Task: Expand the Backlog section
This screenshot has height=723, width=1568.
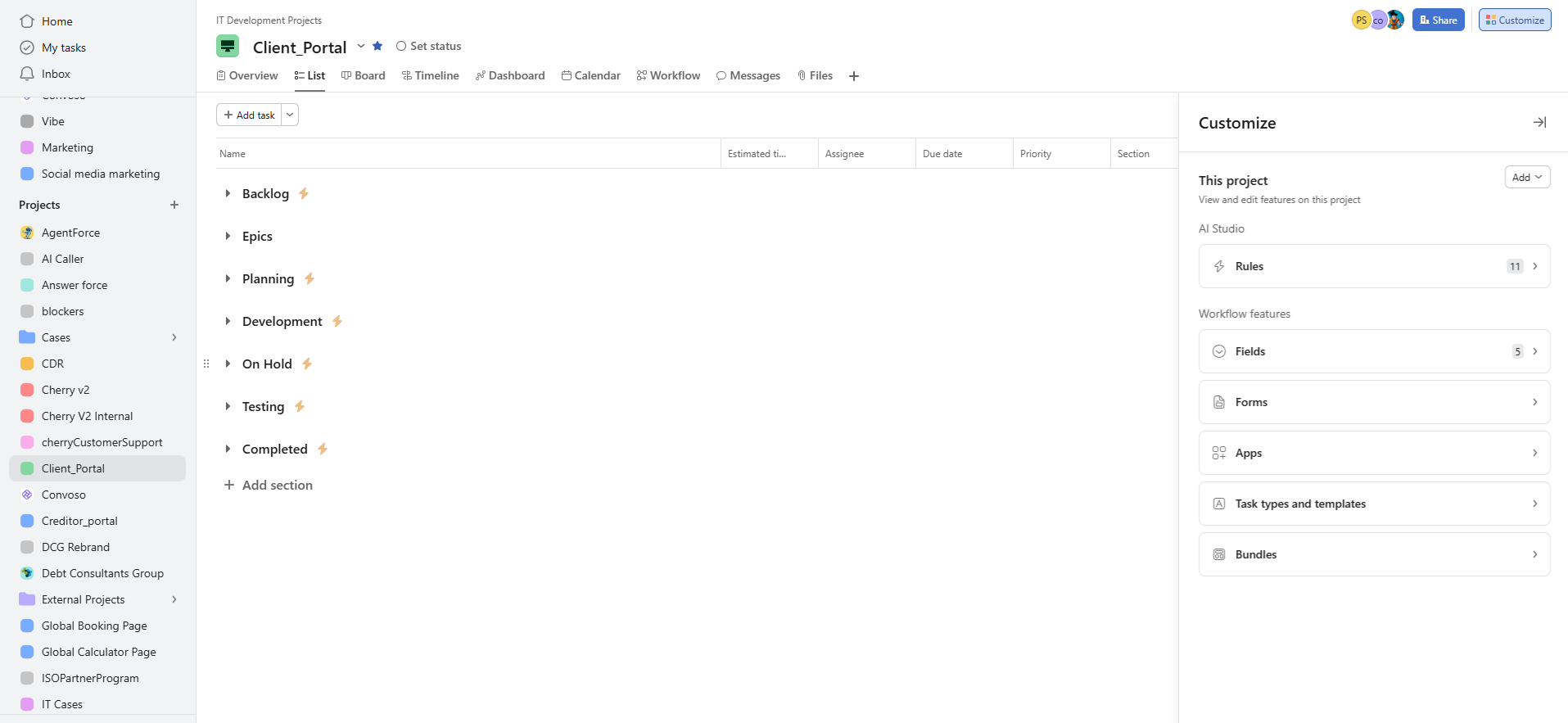Action: point(228,193)
